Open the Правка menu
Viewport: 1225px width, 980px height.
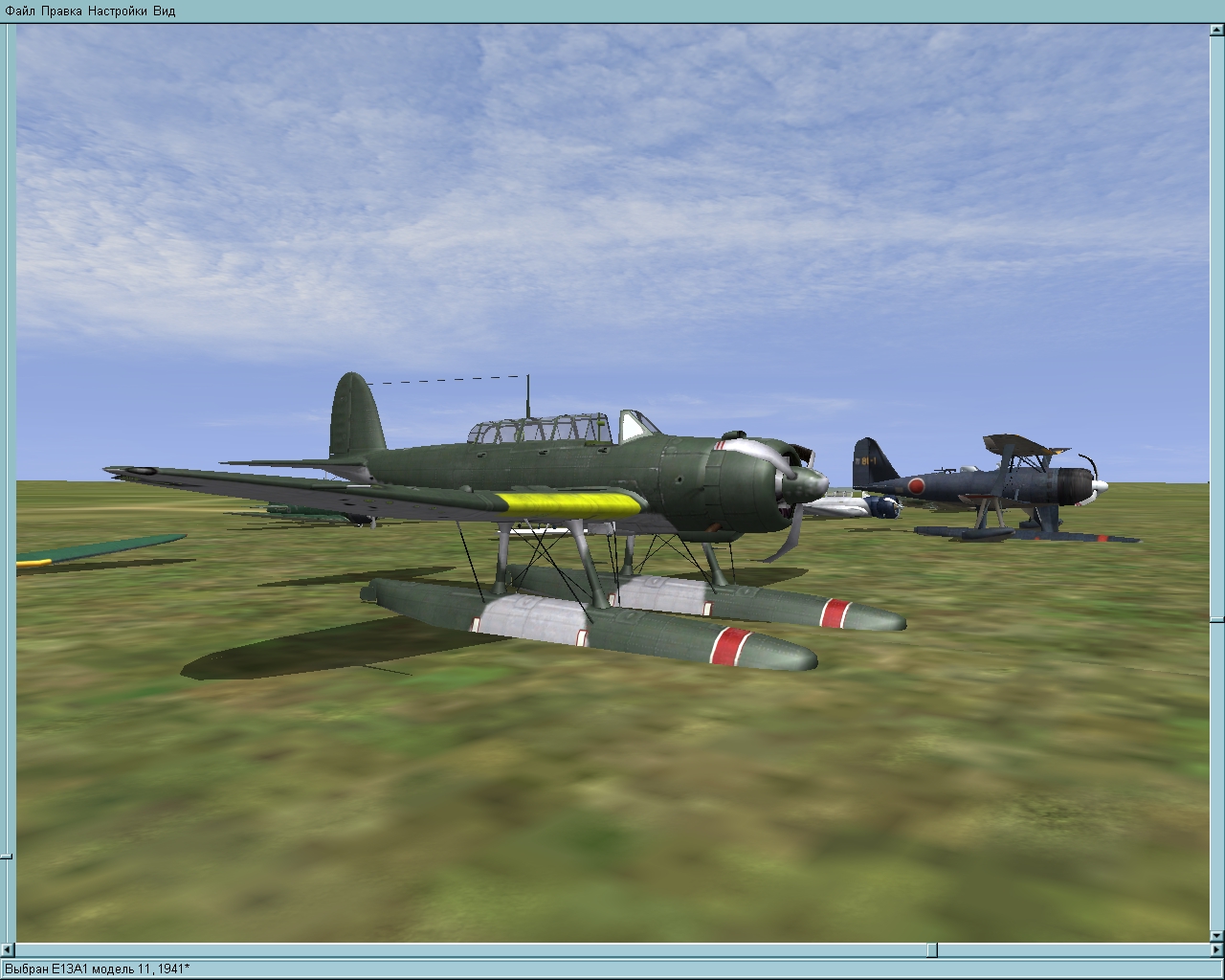[61, 11]
